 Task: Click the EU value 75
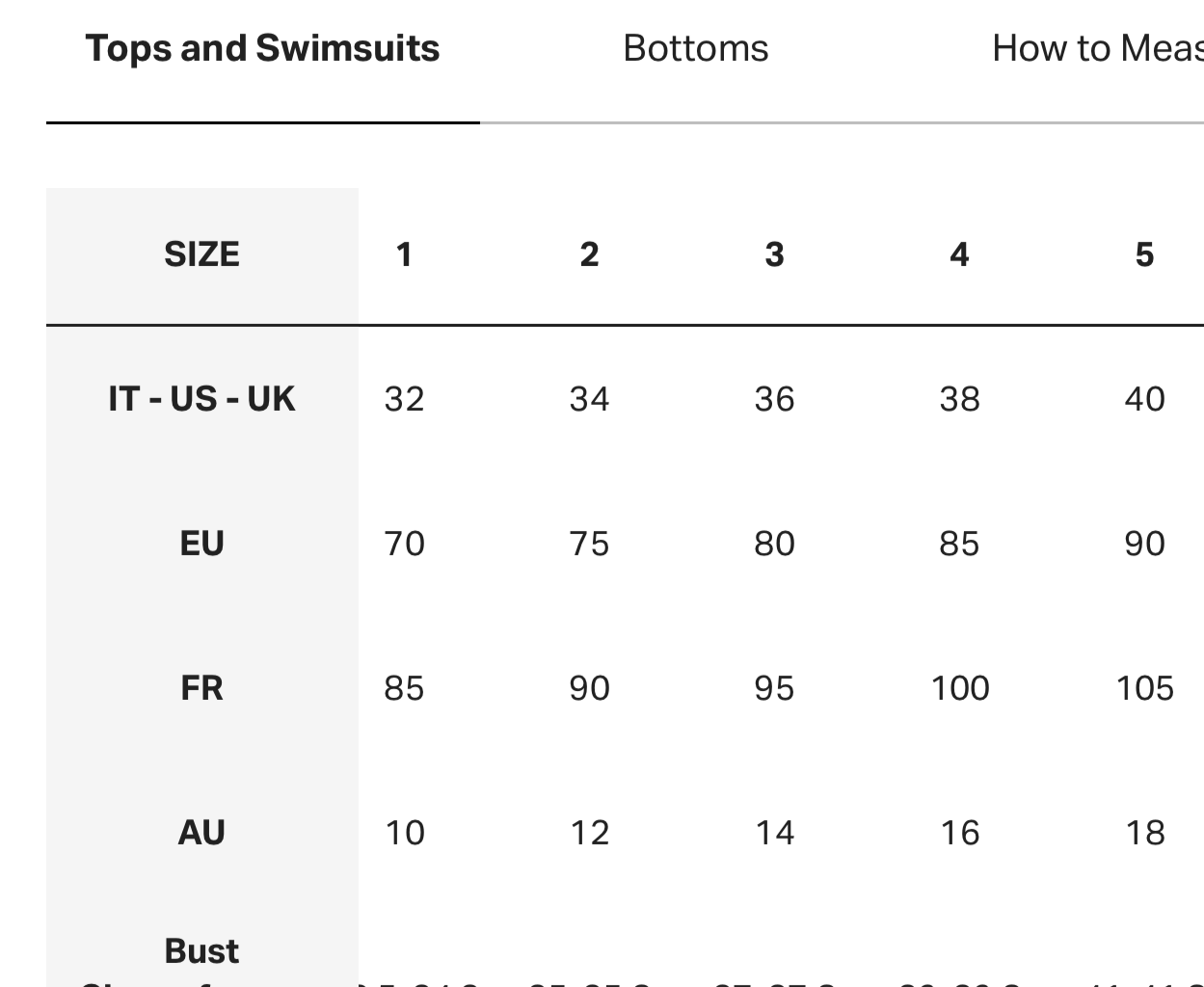tap(589, 544)
